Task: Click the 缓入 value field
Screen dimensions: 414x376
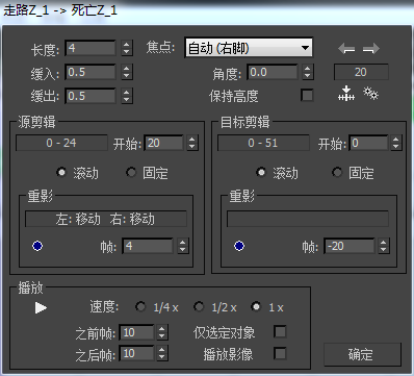Action: coord(90,72)
